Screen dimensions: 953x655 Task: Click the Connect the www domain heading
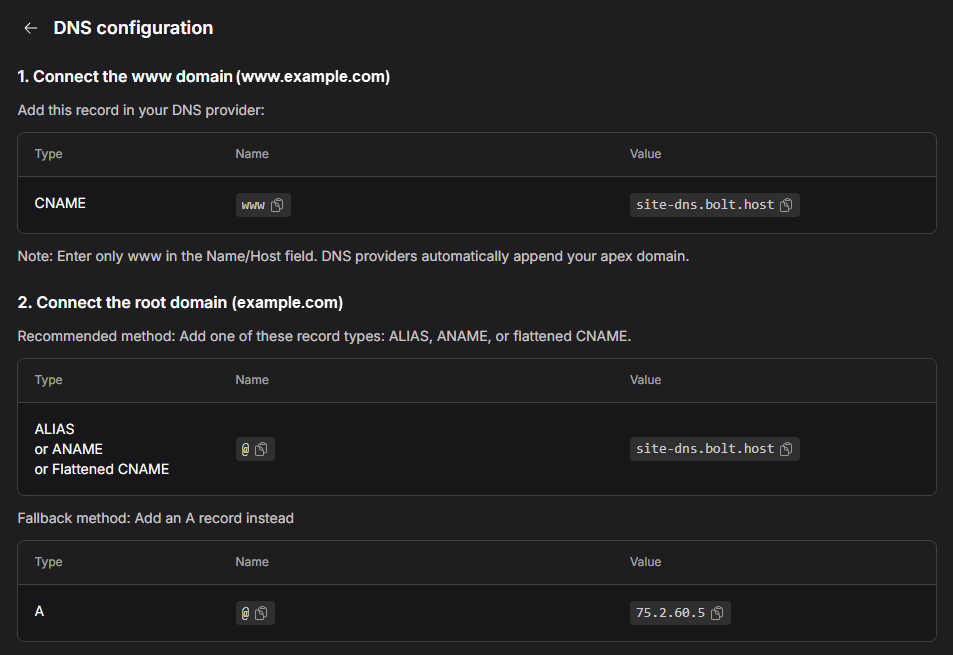203,76
